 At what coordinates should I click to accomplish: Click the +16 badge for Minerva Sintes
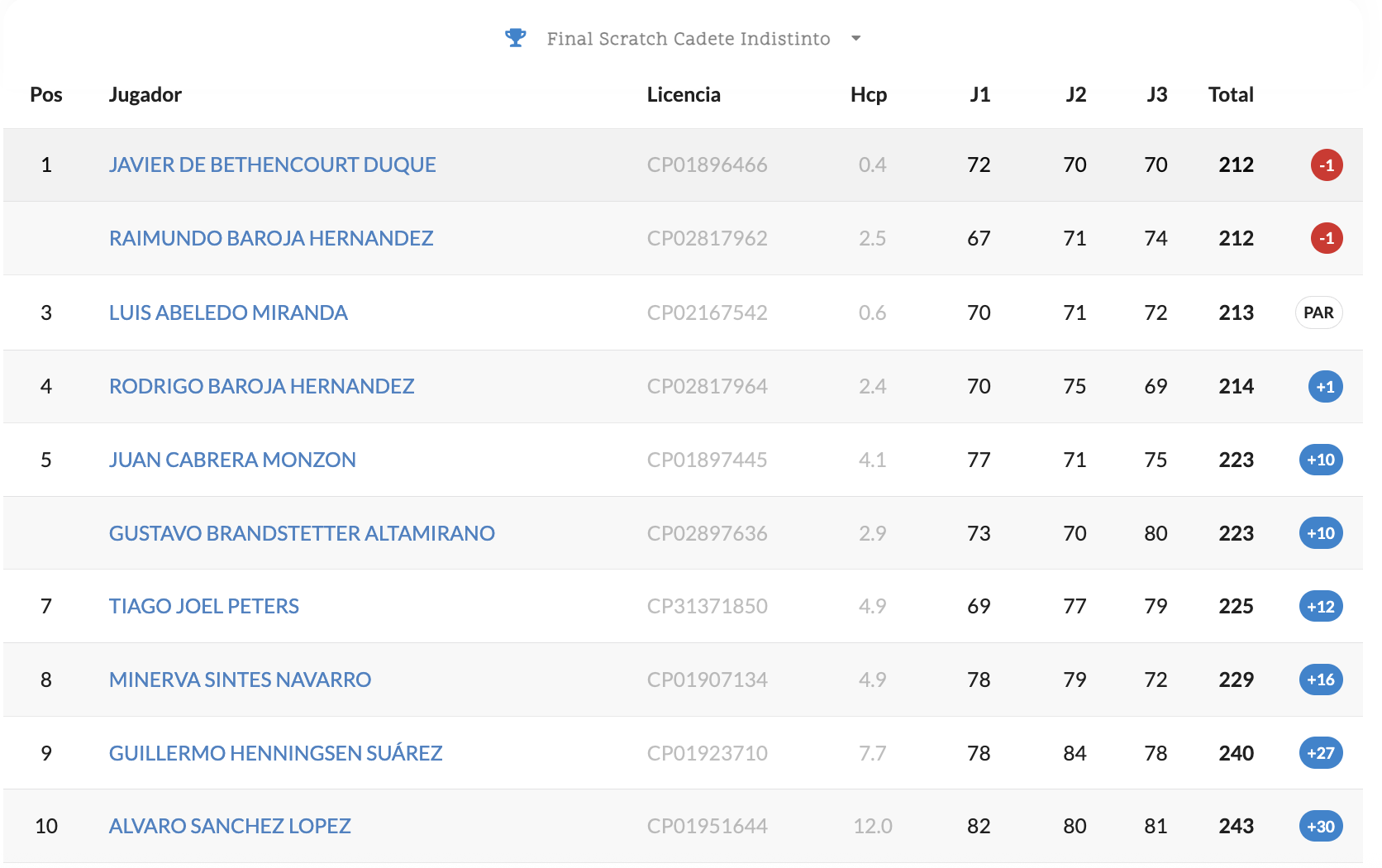point(1321,680)
